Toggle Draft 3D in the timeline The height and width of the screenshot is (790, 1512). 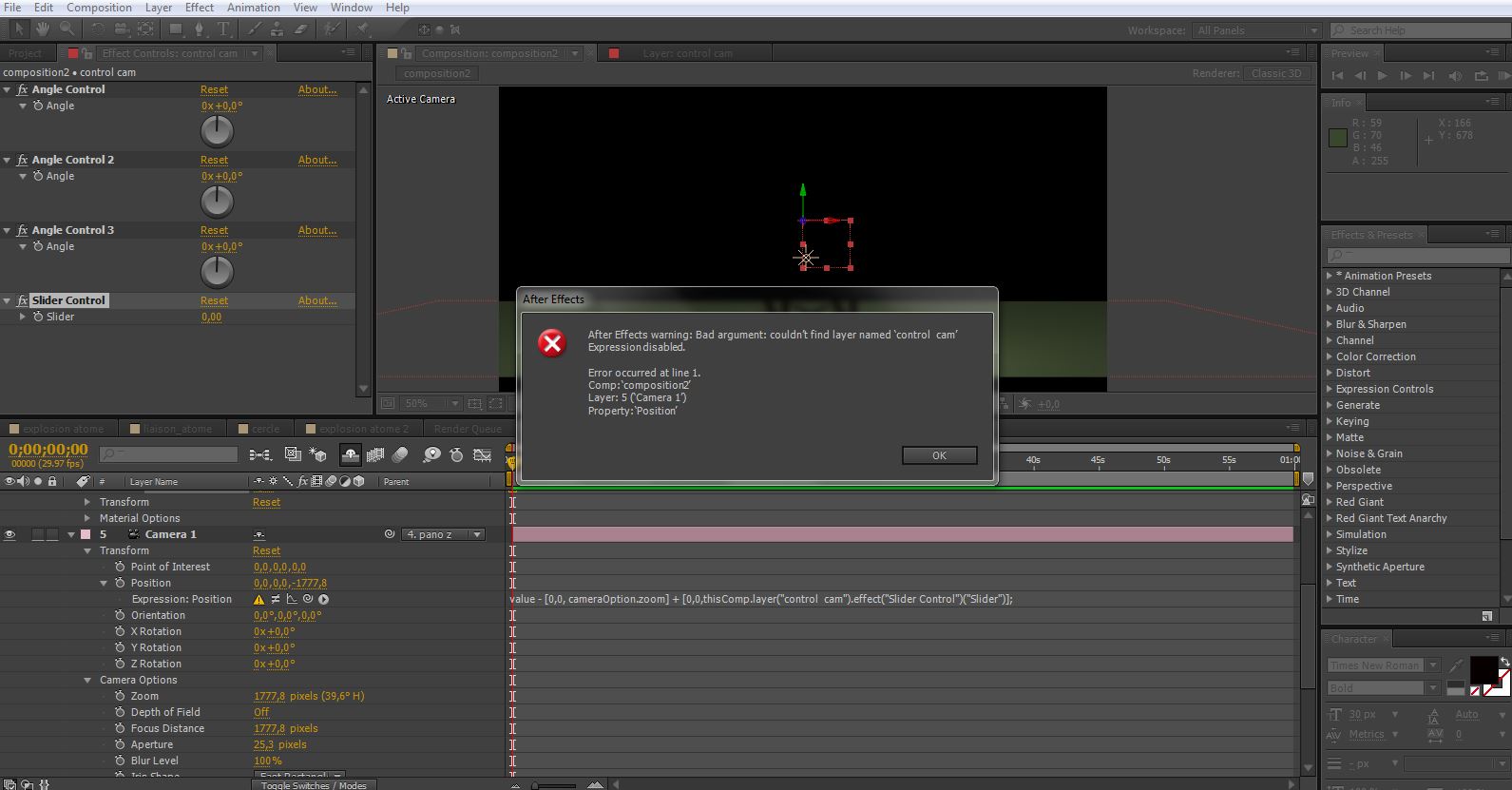318,454
